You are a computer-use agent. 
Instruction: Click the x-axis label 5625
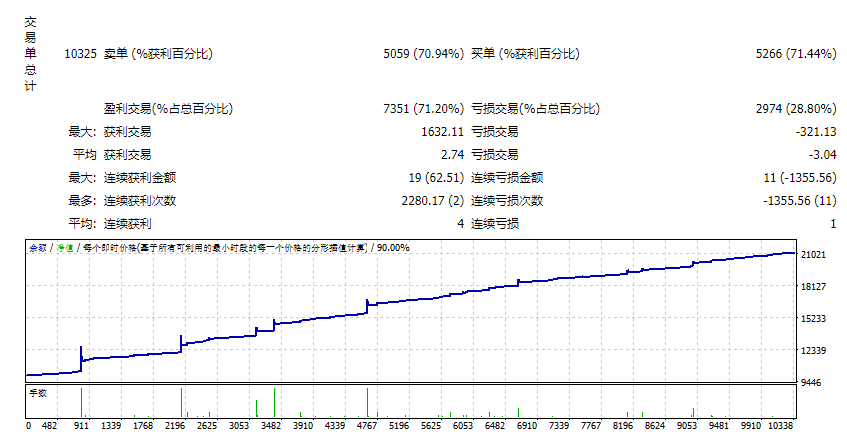(431, 426)
